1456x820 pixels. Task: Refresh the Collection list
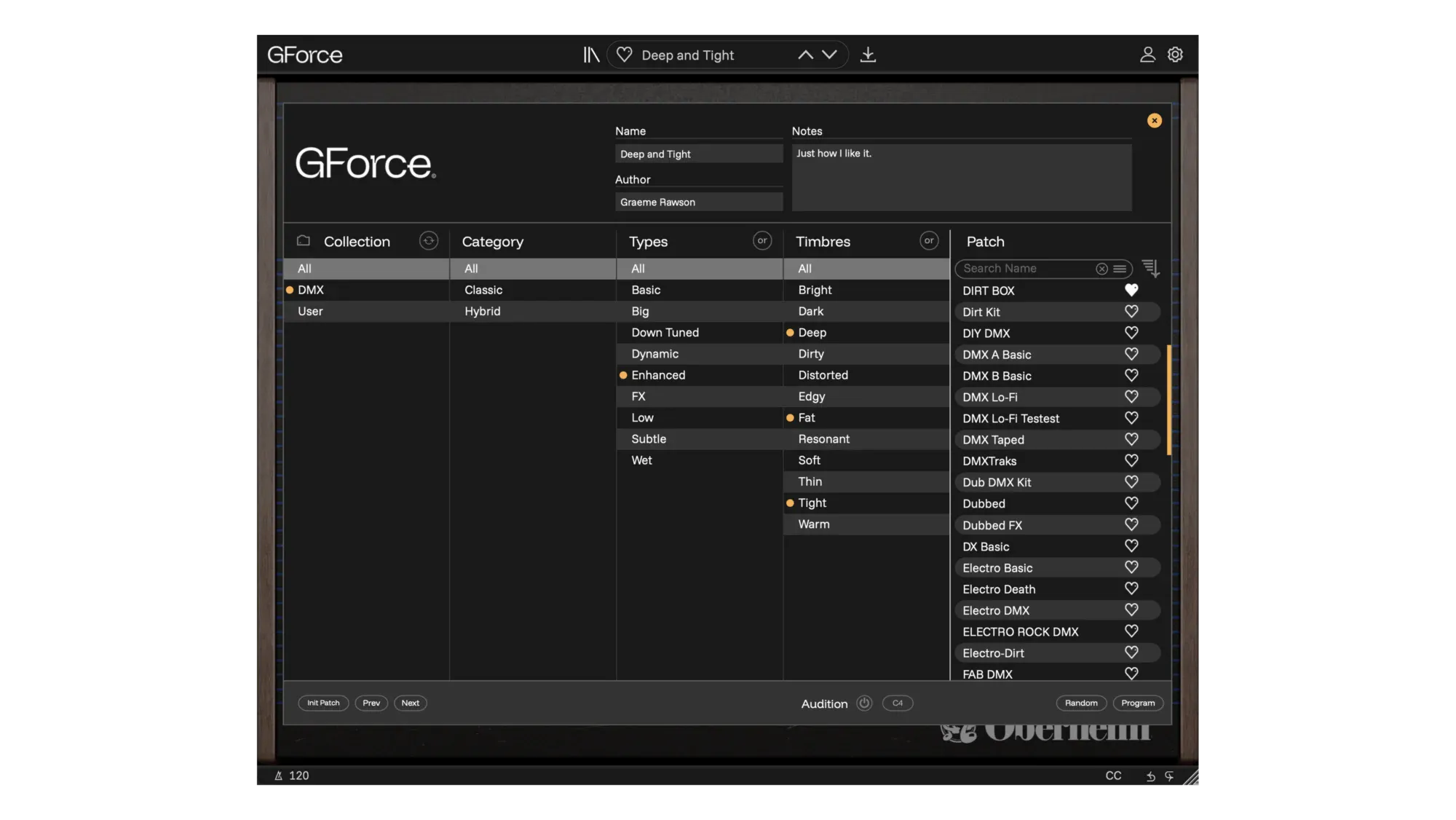(429, 240)
